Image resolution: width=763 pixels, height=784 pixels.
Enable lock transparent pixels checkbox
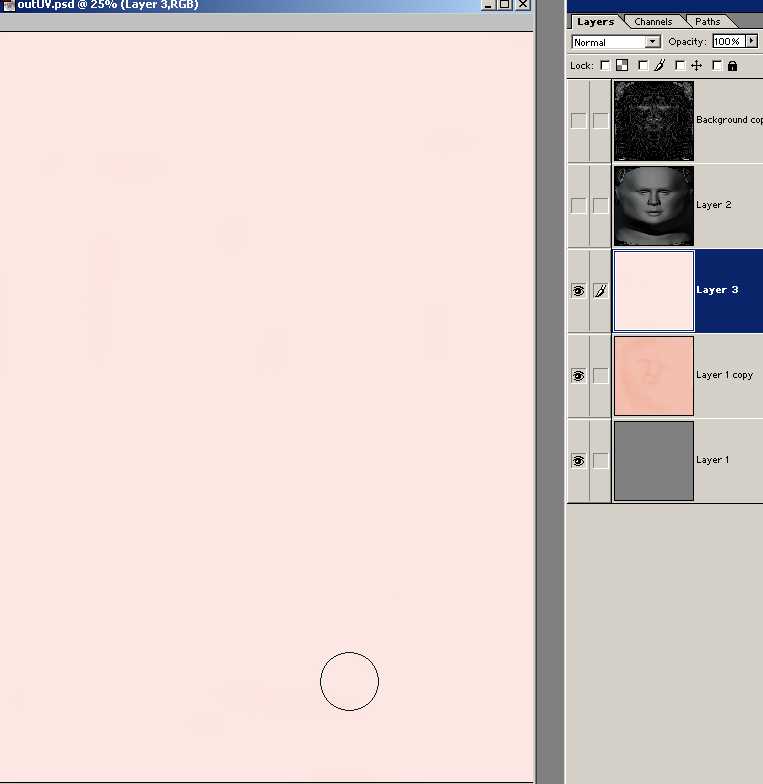point(605,66)
